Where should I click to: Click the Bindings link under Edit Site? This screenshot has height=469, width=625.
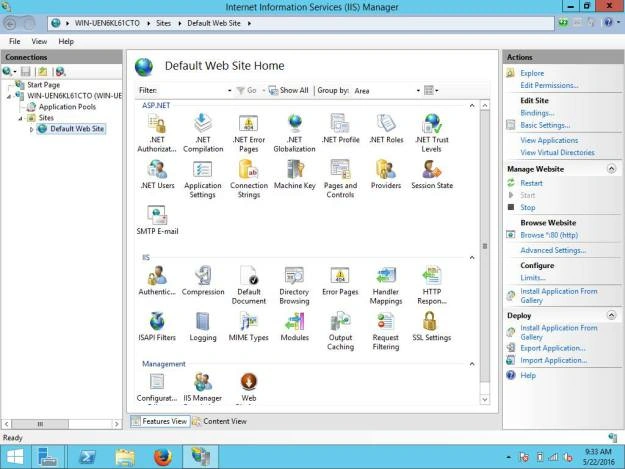537,113
